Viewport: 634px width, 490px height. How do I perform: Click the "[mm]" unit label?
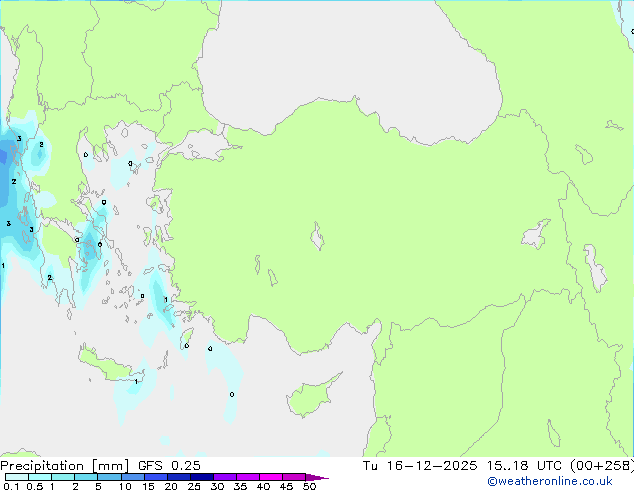[x=111, y=466]
